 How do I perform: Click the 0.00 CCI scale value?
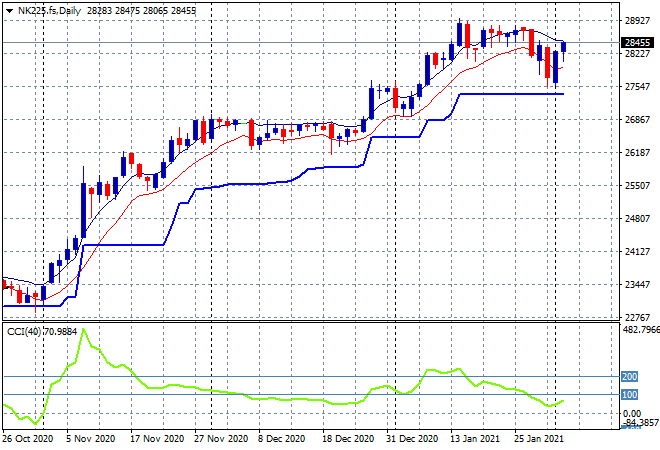point(632,413)
